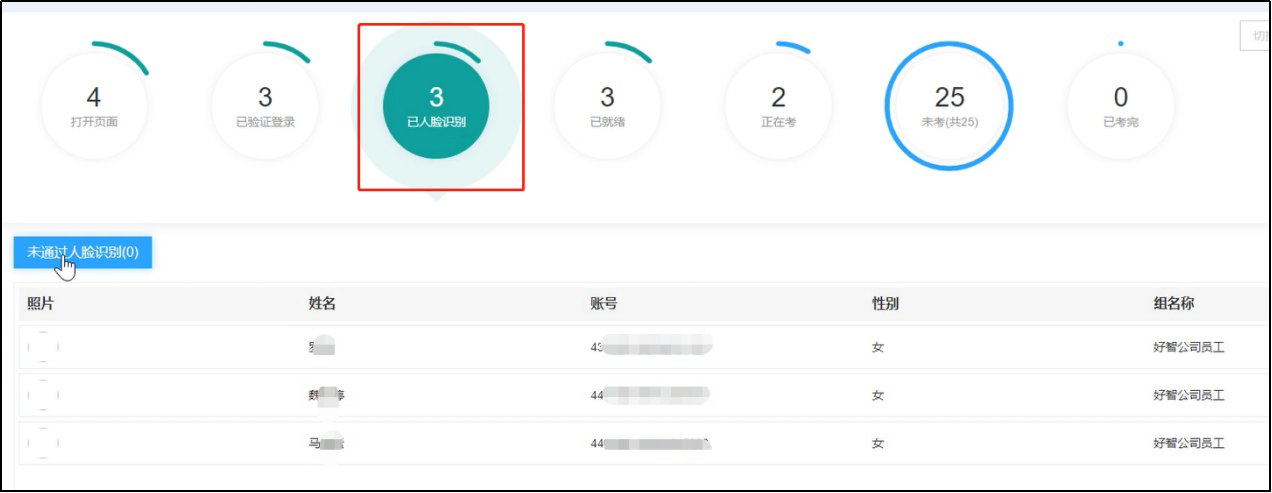Screen dimensions: 1272x493
Task: Click the 照片 column header
Action: coord(40,303)
